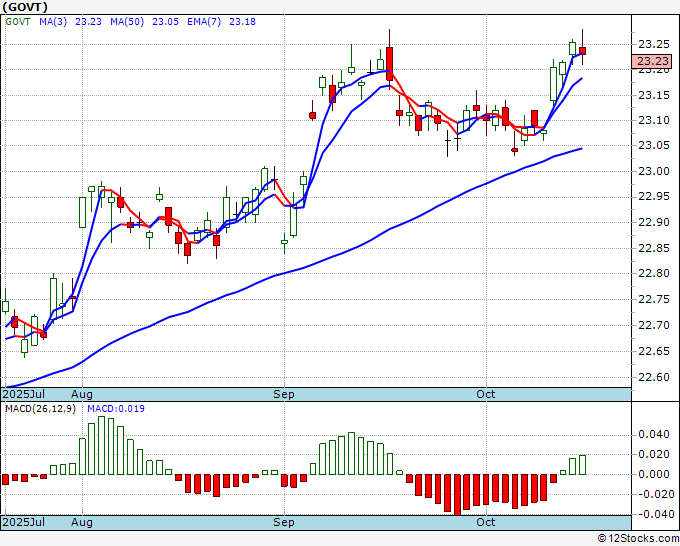Click the 23.05 value beside MA(50)
This screenshot has width=680, height=546.
(x=165, y=22)
